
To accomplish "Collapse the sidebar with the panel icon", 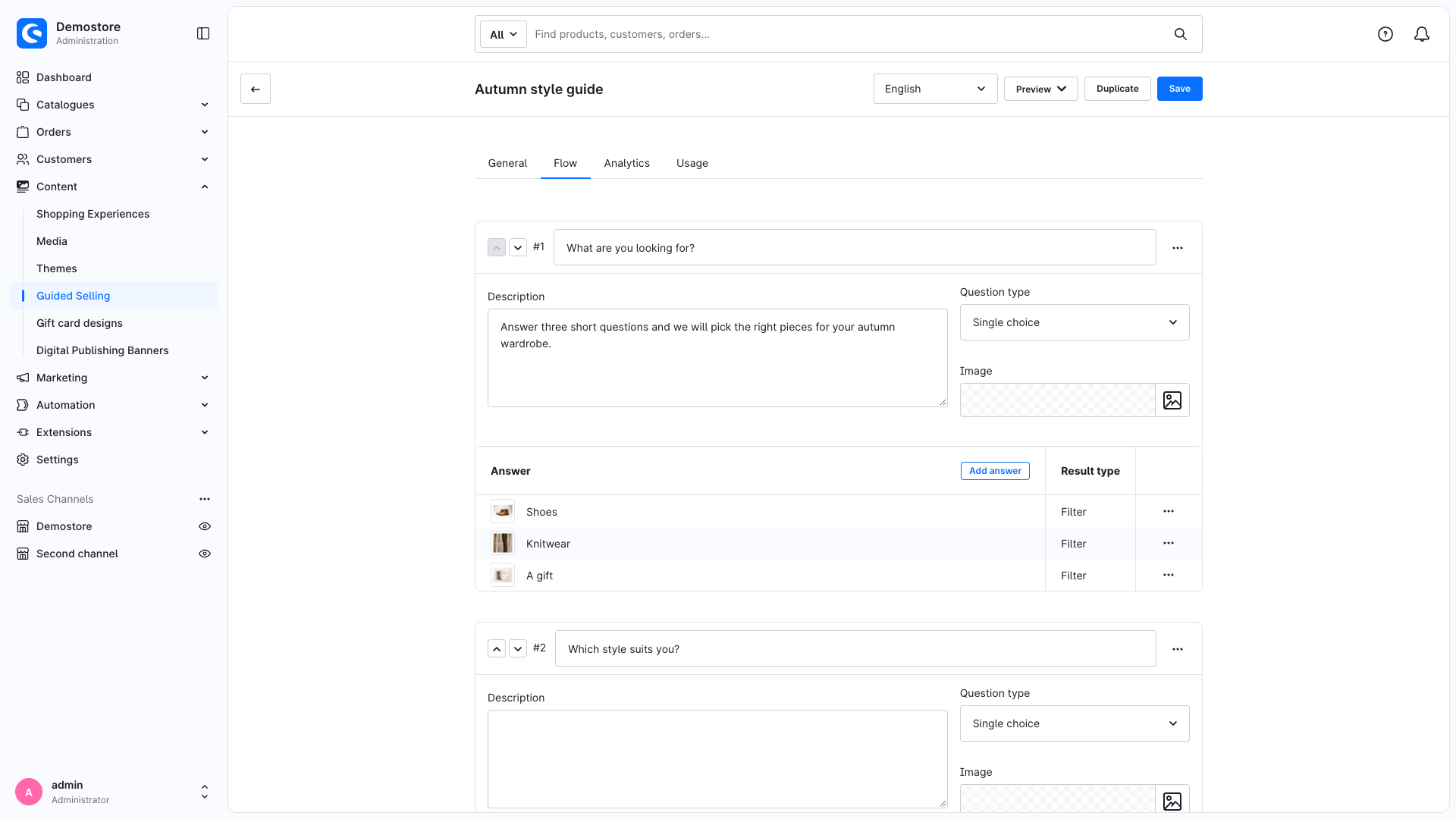I will pos(203,33).
